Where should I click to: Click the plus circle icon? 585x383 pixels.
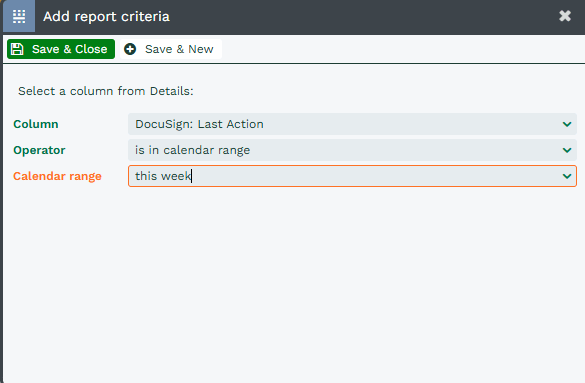130,49
